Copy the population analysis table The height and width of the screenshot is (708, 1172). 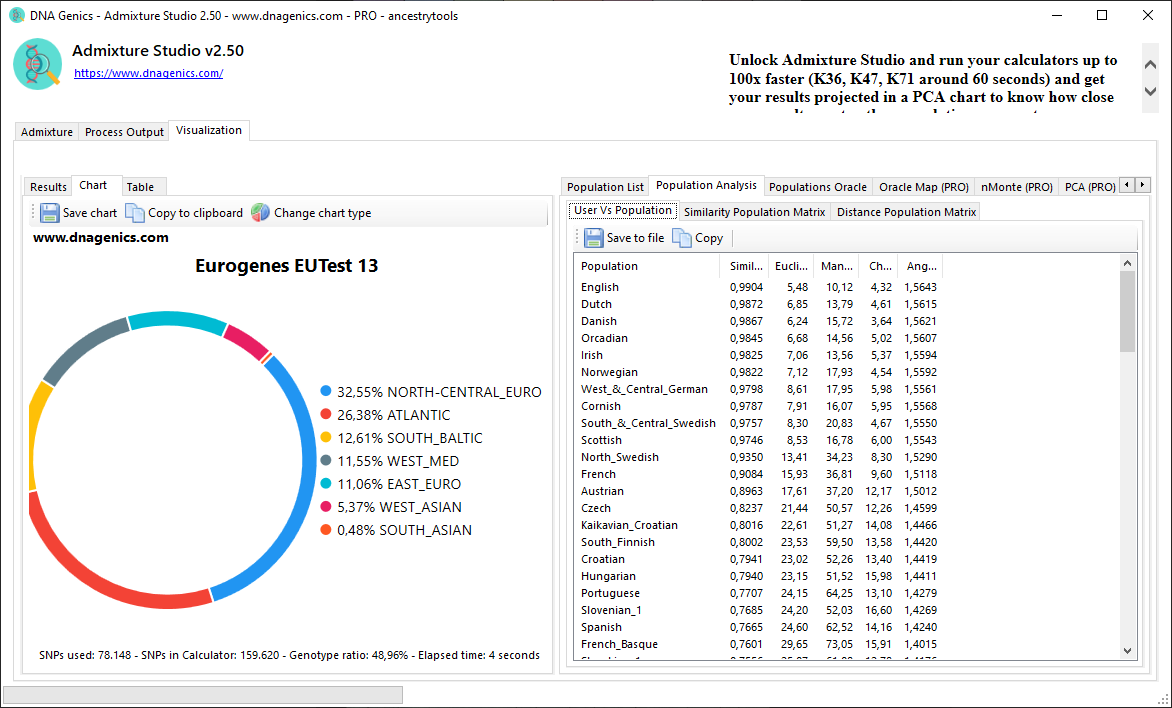coord(698,238)
